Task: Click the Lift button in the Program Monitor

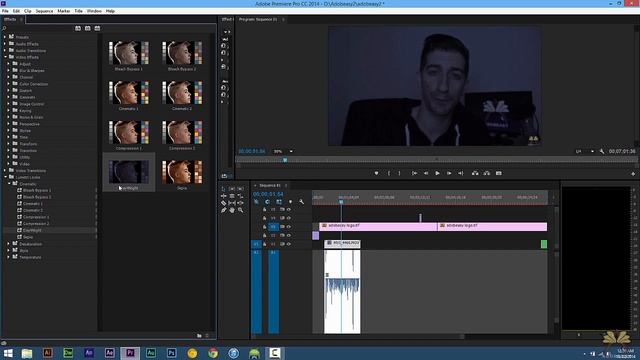Action: 475,173
